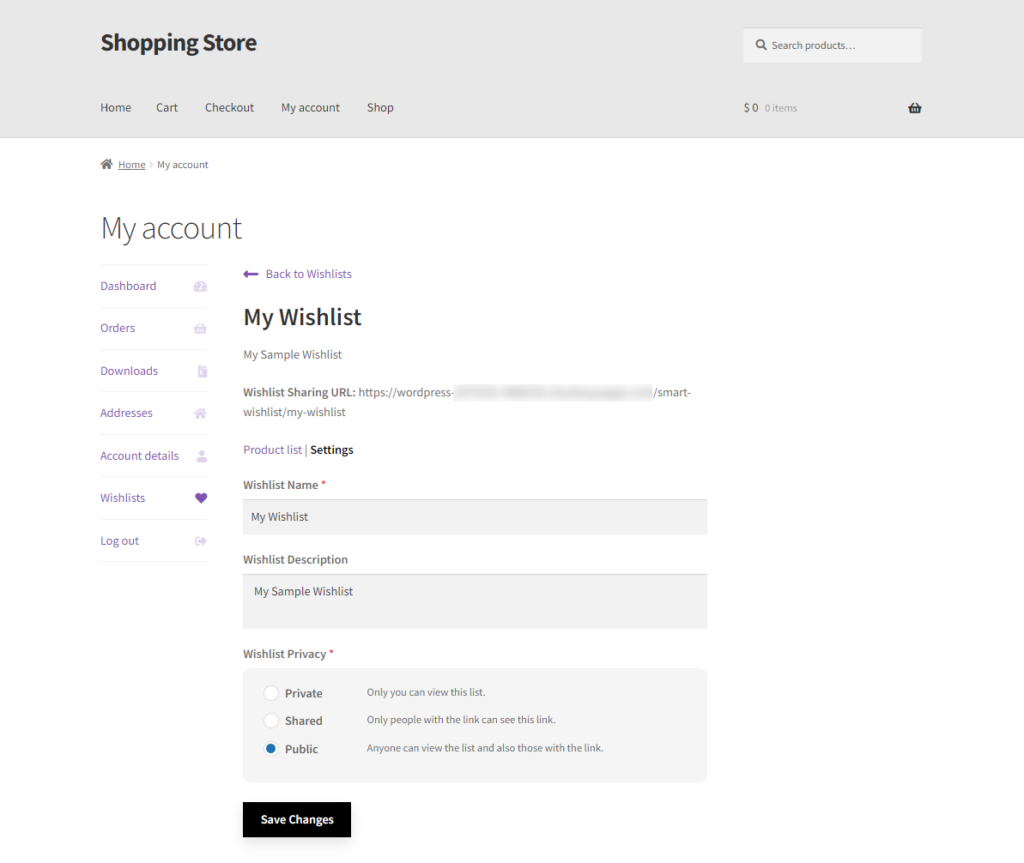1024x863 pixels.
Task: Open Shop in the top navigation
Action: (380, 108)
